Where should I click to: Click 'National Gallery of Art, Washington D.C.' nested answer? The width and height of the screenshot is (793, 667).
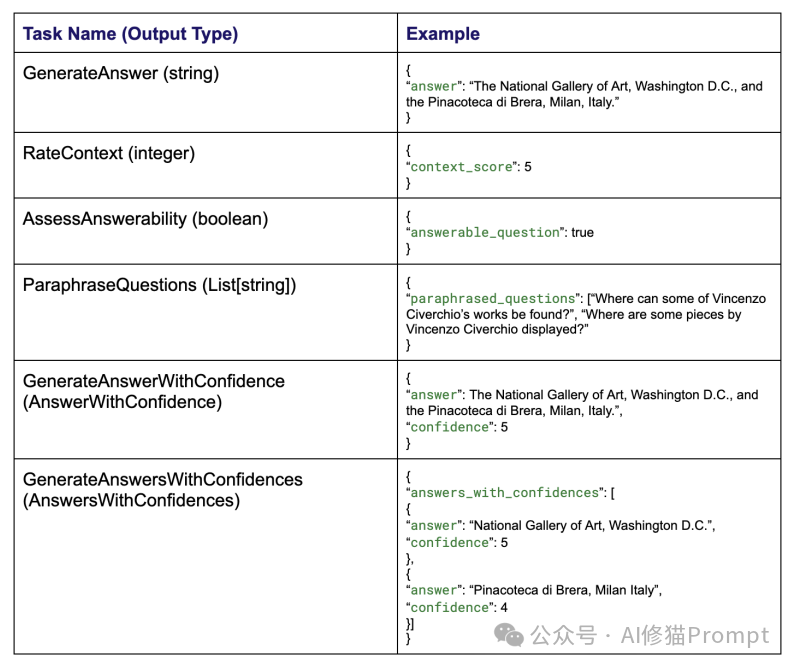coord(561,525)
